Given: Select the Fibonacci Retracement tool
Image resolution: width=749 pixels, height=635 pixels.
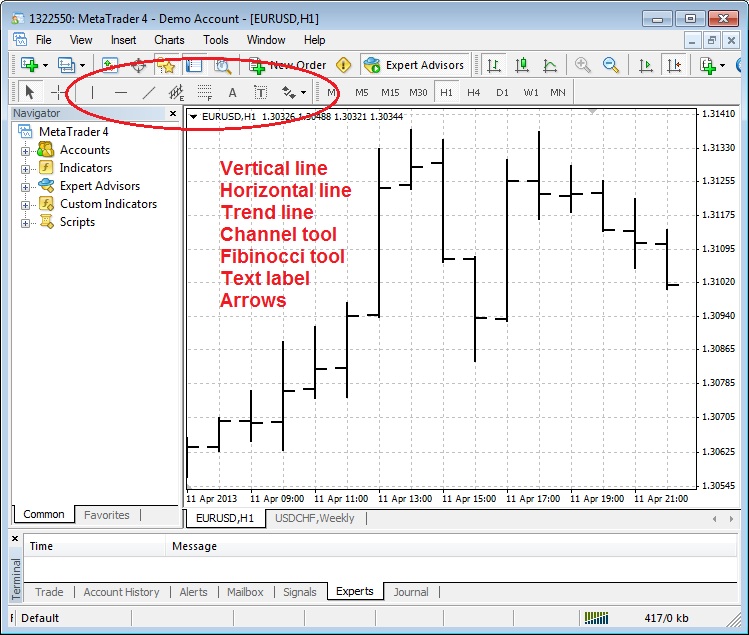Looking at the screenshot, I should pyautogui.click(x=204, y=92).
